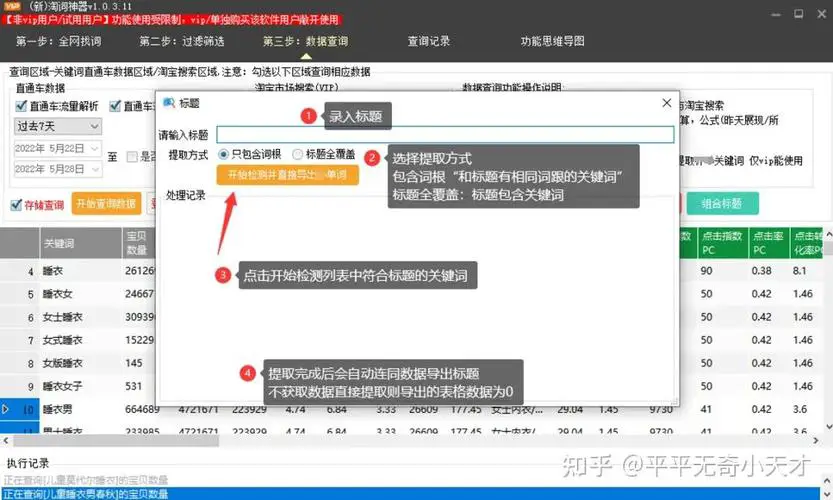The image size is (833, 500).
Task: Open the 查询记录 tab
Action: (x=429, y=41)
